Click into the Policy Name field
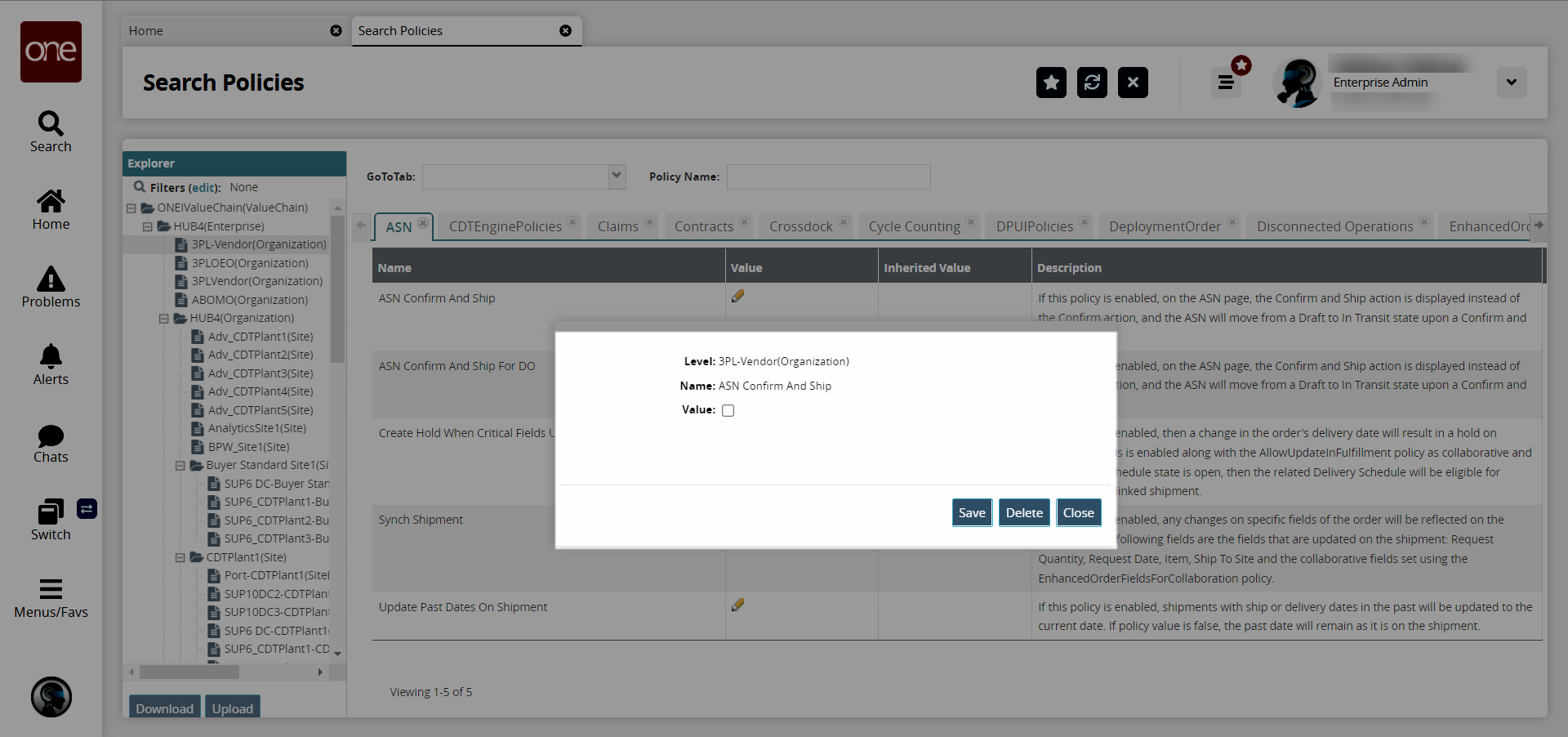The height and width of the screenshot is (737, 1568). 828,176
